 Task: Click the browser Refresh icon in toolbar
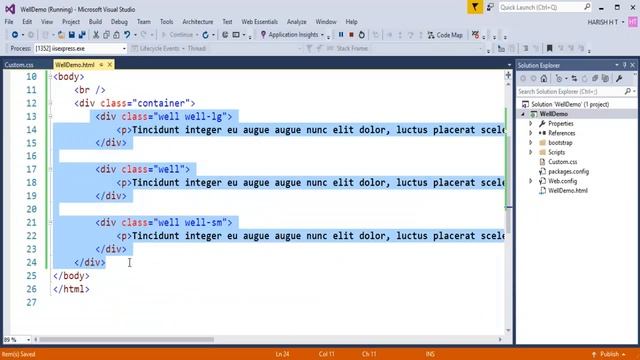[x=205, y=35]
